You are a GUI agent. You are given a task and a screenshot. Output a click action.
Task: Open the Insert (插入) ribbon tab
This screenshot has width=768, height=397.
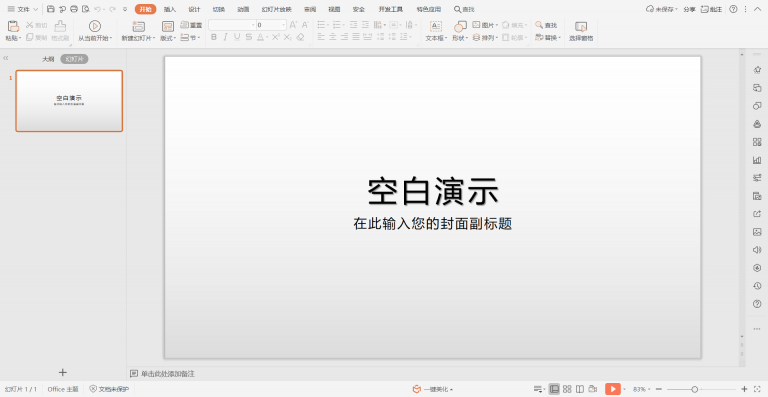[x=170, y=9]
